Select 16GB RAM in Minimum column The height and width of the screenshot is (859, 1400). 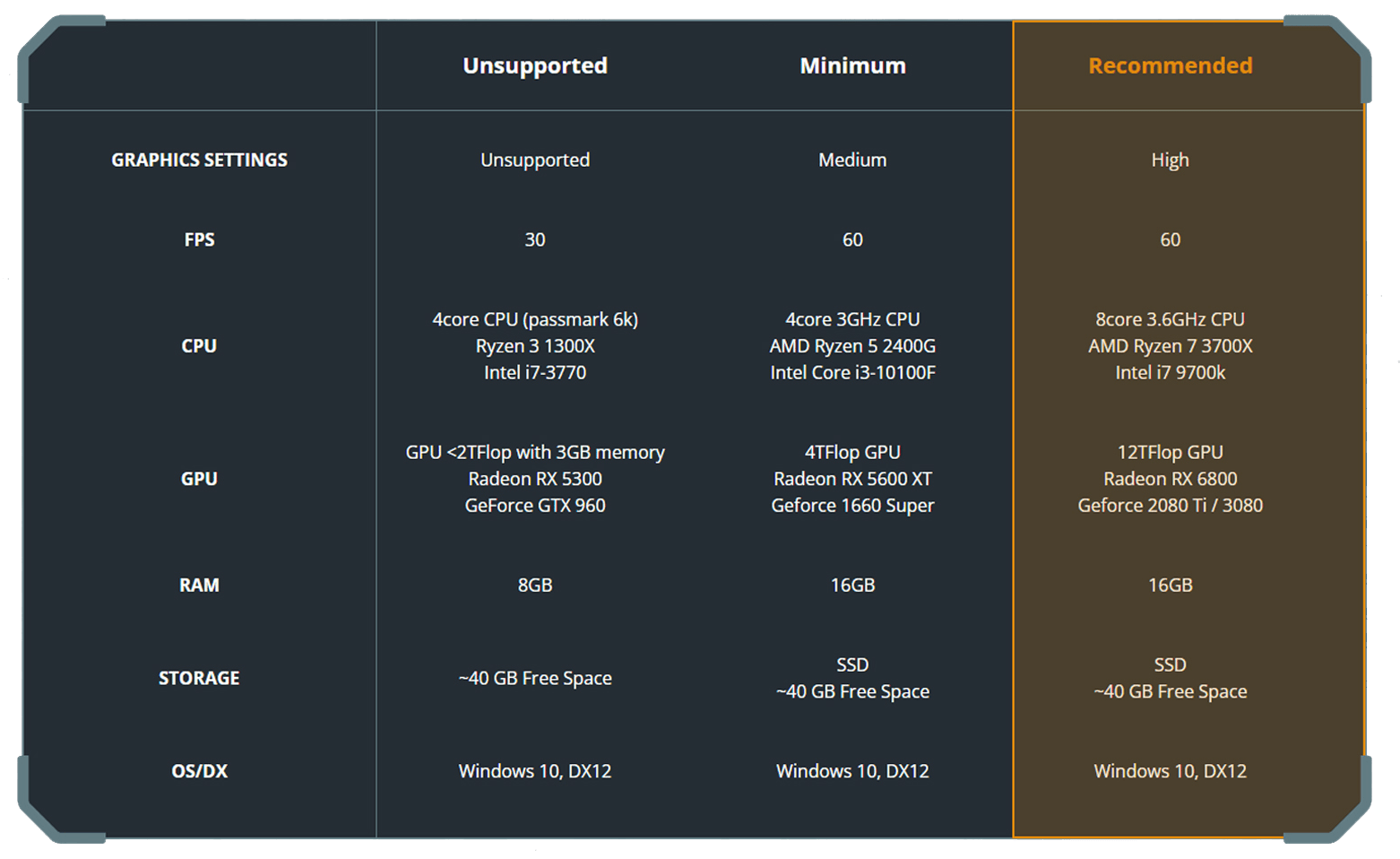852,586
